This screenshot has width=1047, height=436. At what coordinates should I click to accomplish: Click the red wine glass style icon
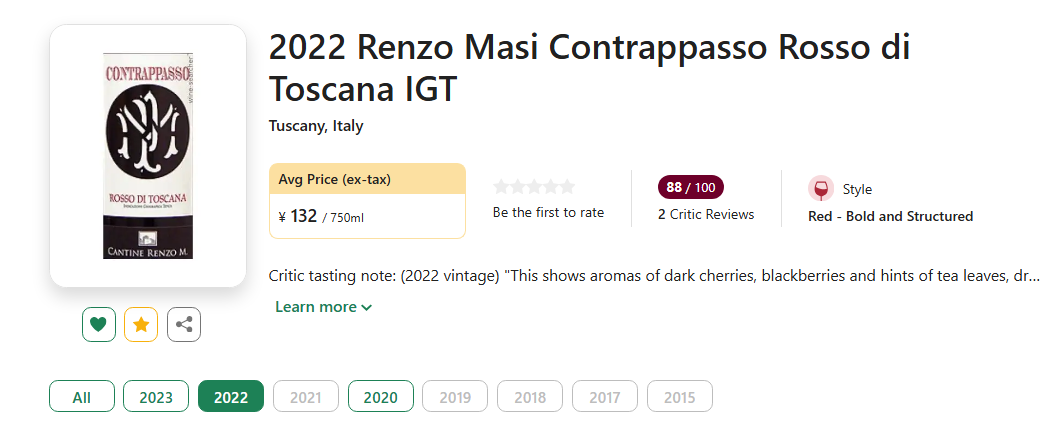click(820, 189)
